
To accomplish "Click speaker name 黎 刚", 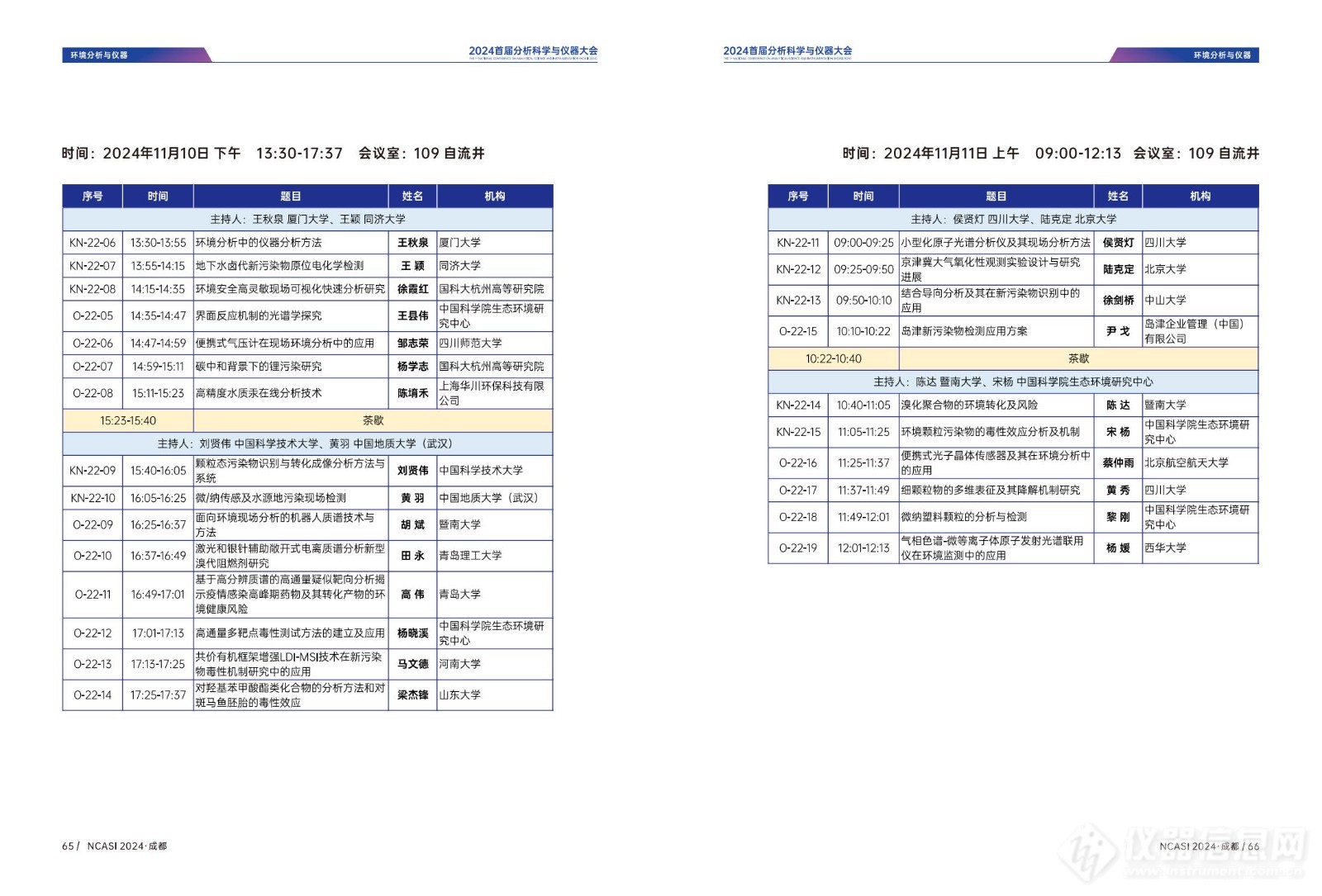I will 1118,517.
